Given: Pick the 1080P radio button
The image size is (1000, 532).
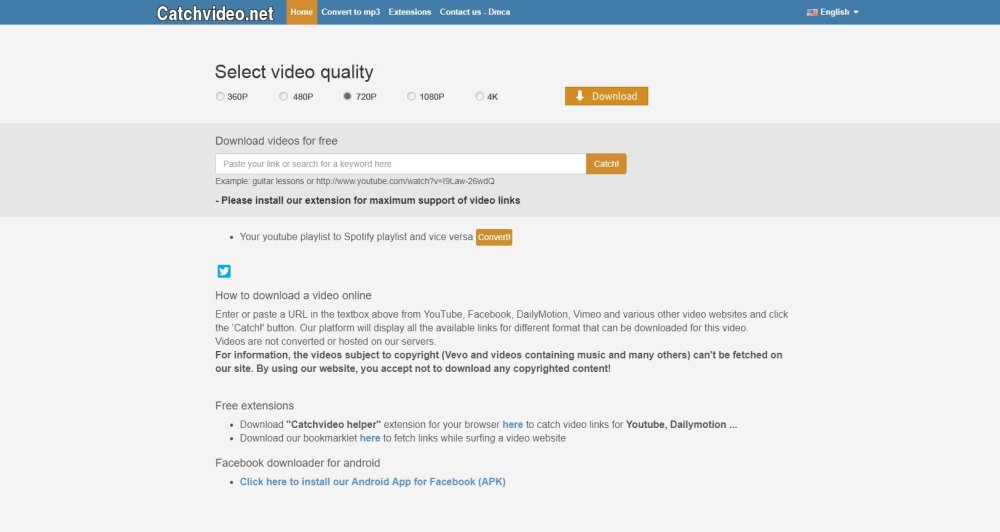Looking at the screenshot, I should [411, 97].
